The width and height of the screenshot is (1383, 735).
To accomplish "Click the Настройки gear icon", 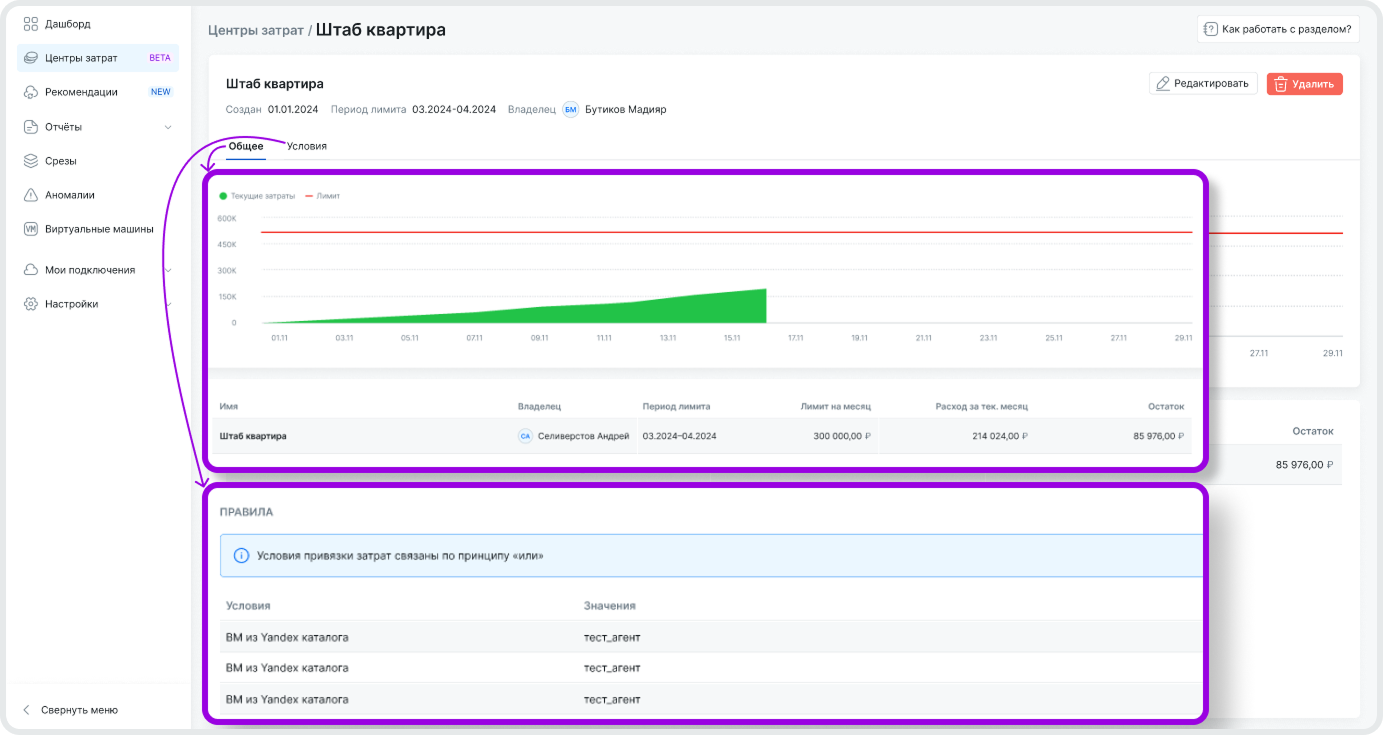I will 31,304.
